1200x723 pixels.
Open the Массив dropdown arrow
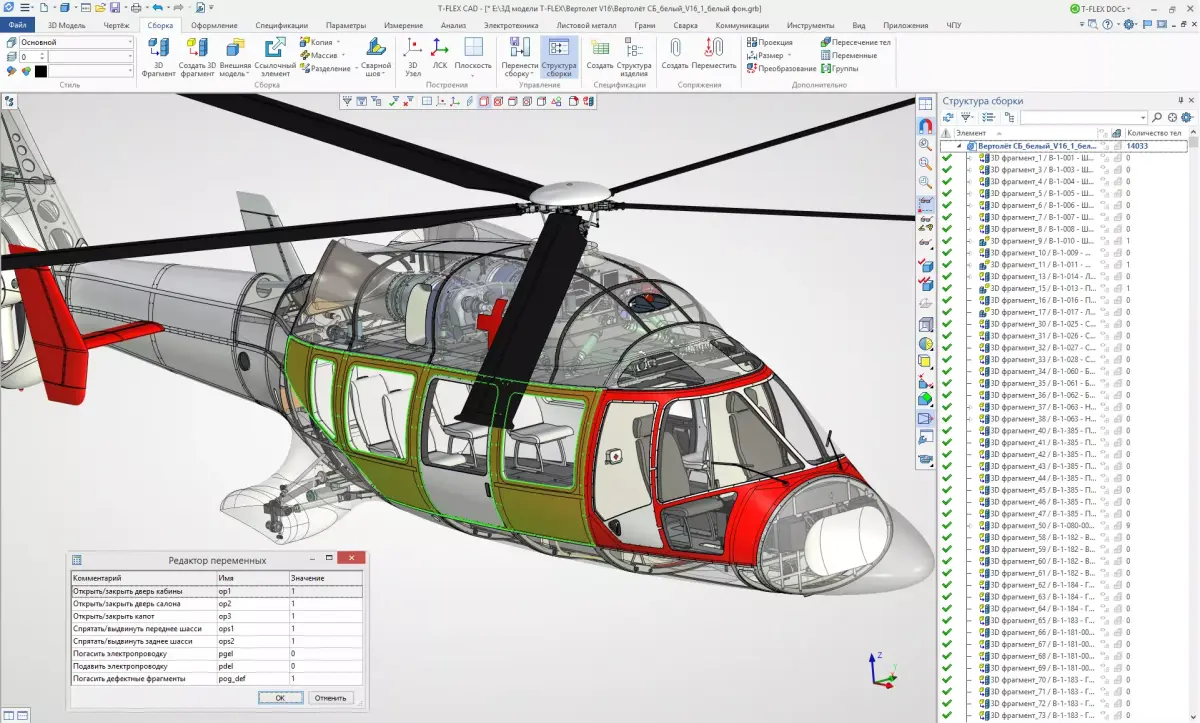pos(342,55)
